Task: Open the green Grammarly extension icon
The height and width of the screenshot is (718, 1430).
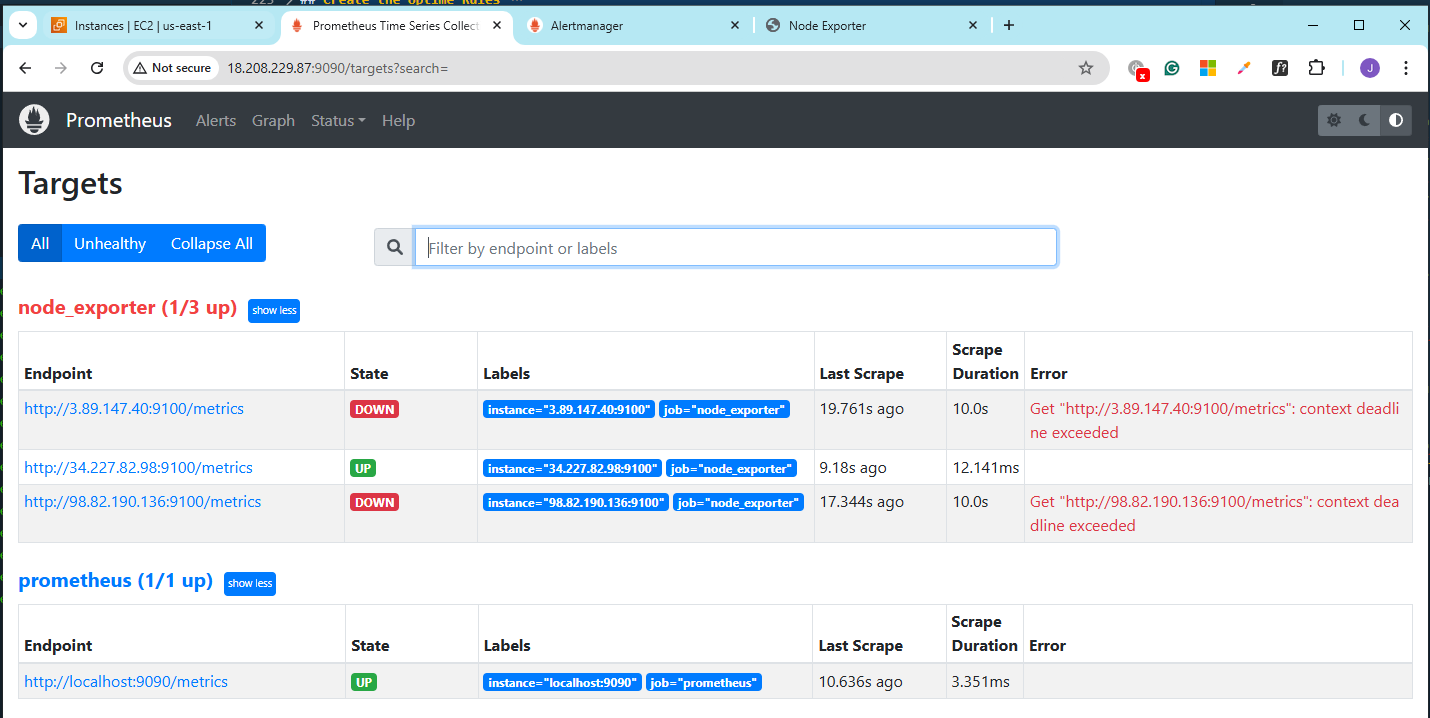Action: [x=1172, y=68]
